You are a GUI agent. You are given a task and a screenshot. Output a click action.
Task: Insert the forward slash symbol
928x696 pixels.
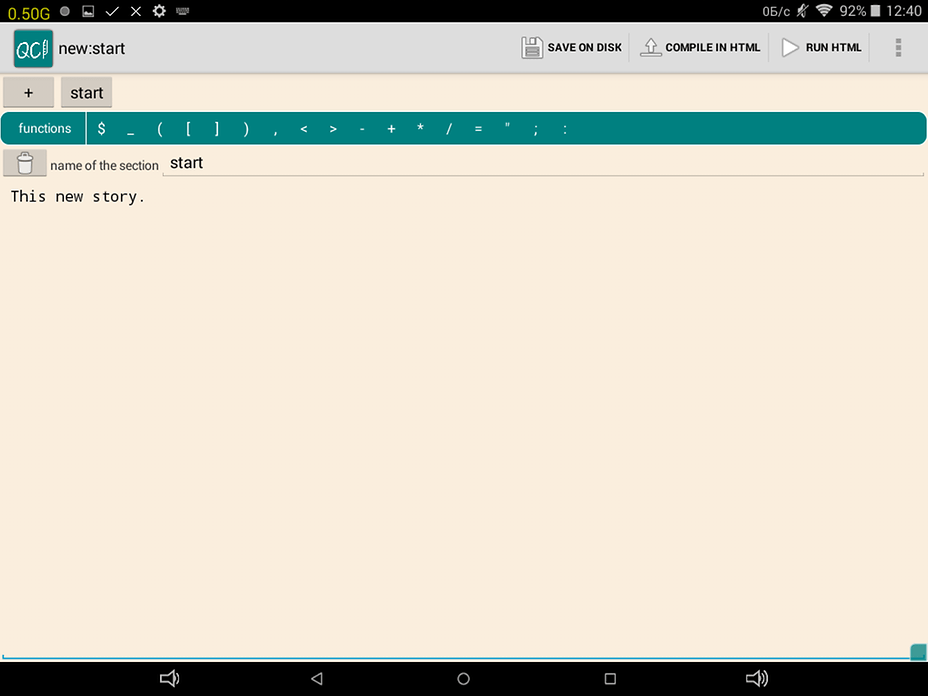449,128
